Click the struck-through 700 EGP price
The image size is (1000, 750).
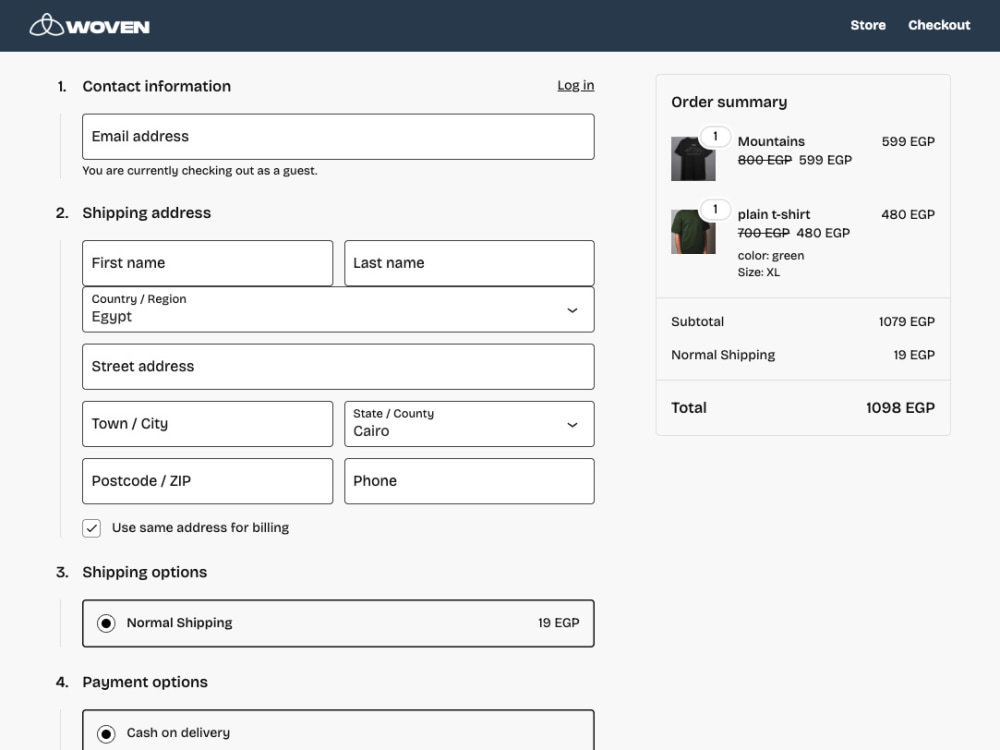pos(763,233)
